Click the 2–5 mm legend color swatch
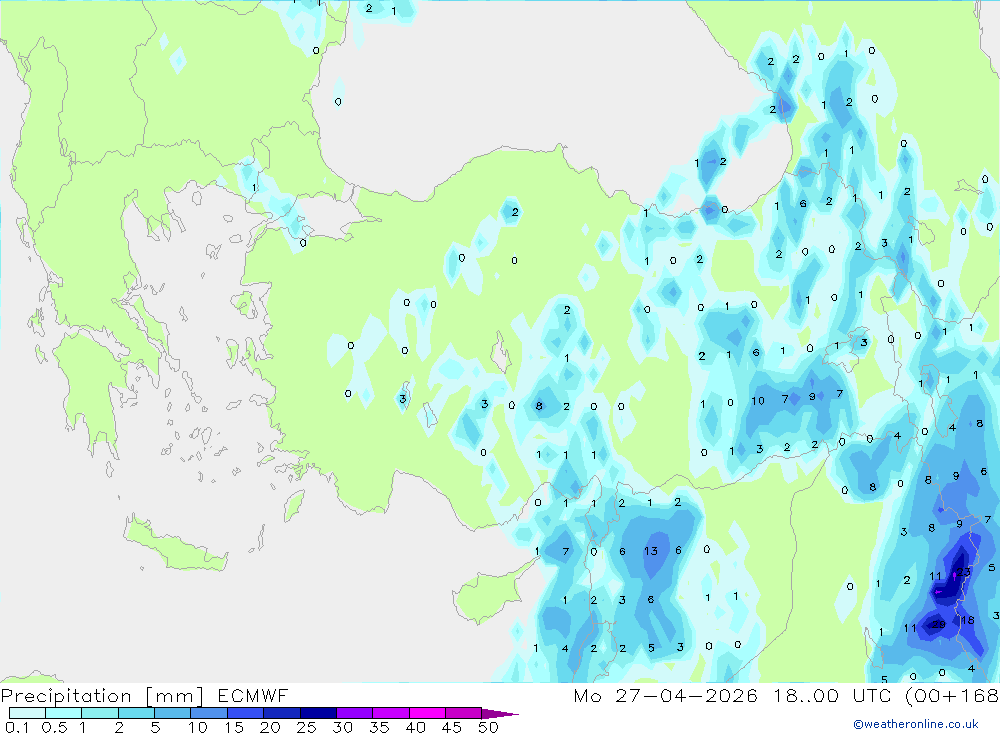 [x=136, y=713]
